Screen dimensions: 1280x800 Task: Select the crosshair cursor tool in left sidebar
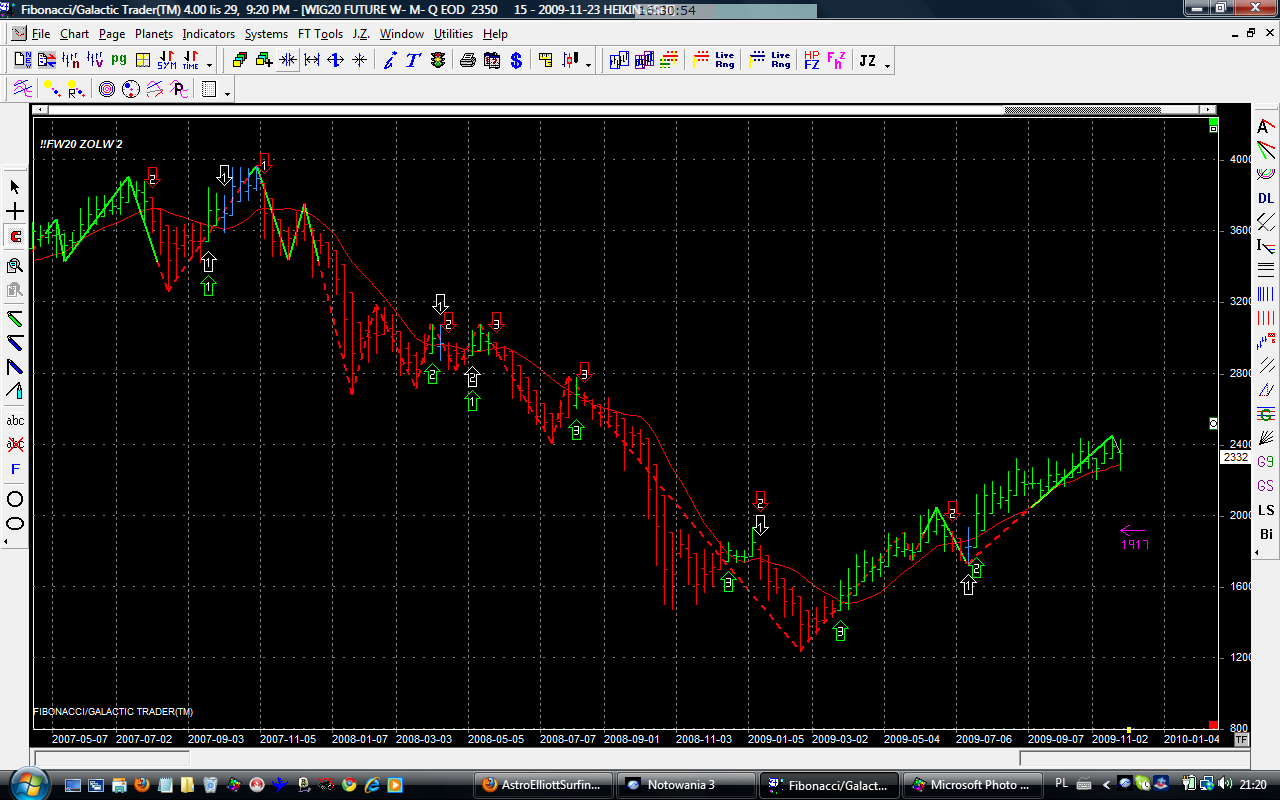pyautogui.click(x=15, y=212)
